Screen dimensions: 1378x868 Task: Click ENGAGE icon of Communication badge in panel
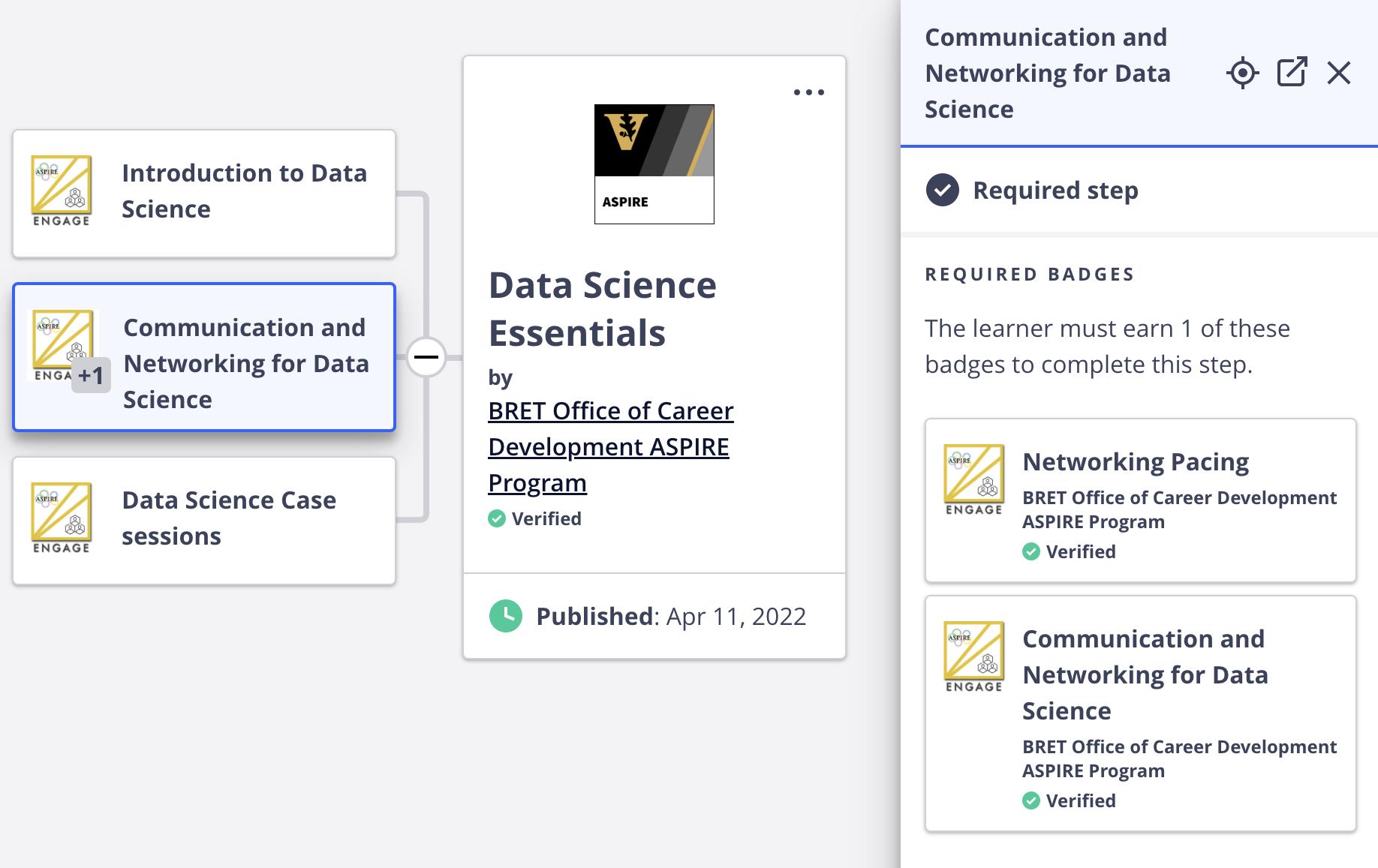(x=973, y=656)
